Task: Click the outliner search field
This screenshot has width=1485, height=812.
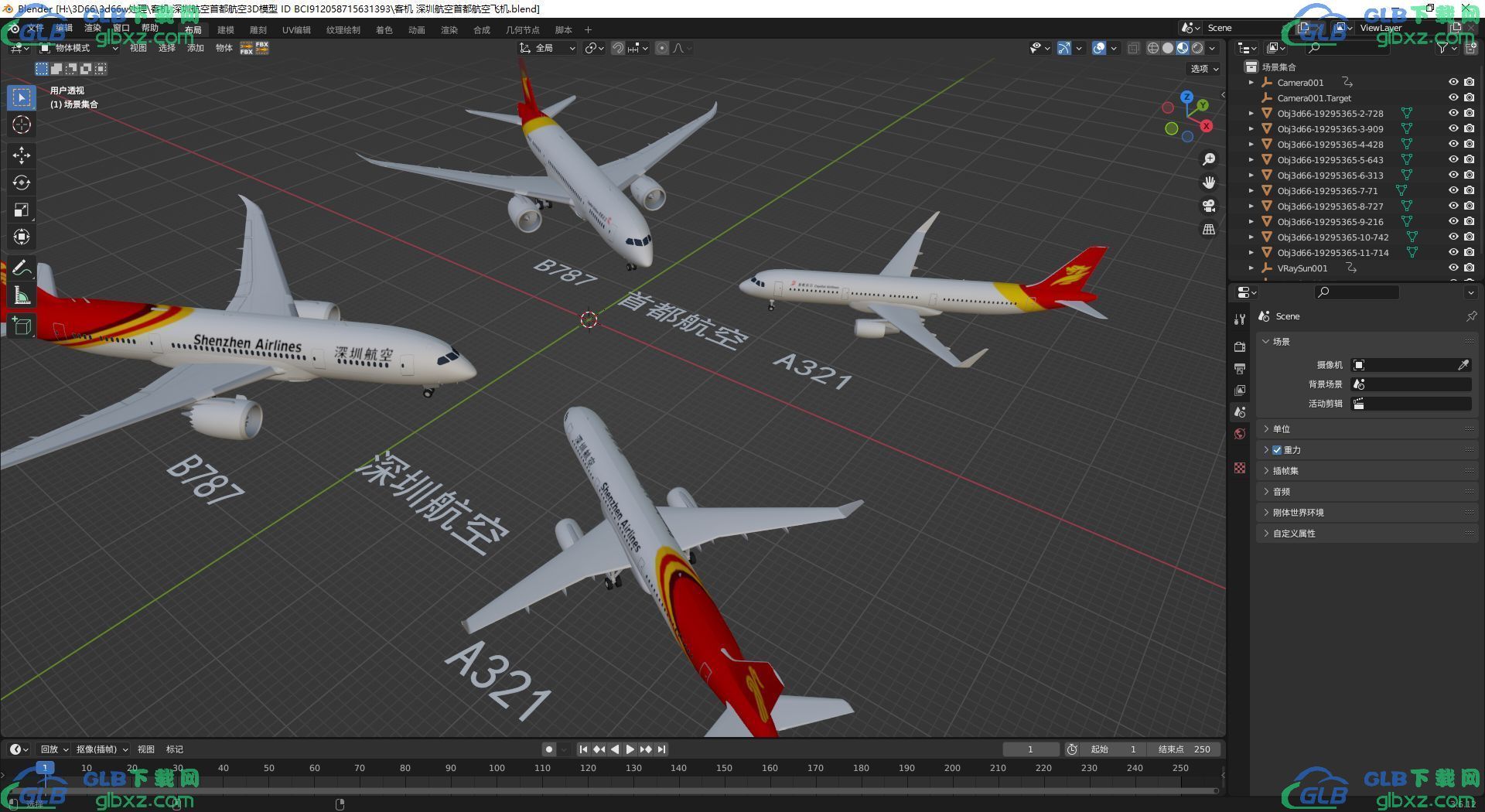Action: [1347, 48]
